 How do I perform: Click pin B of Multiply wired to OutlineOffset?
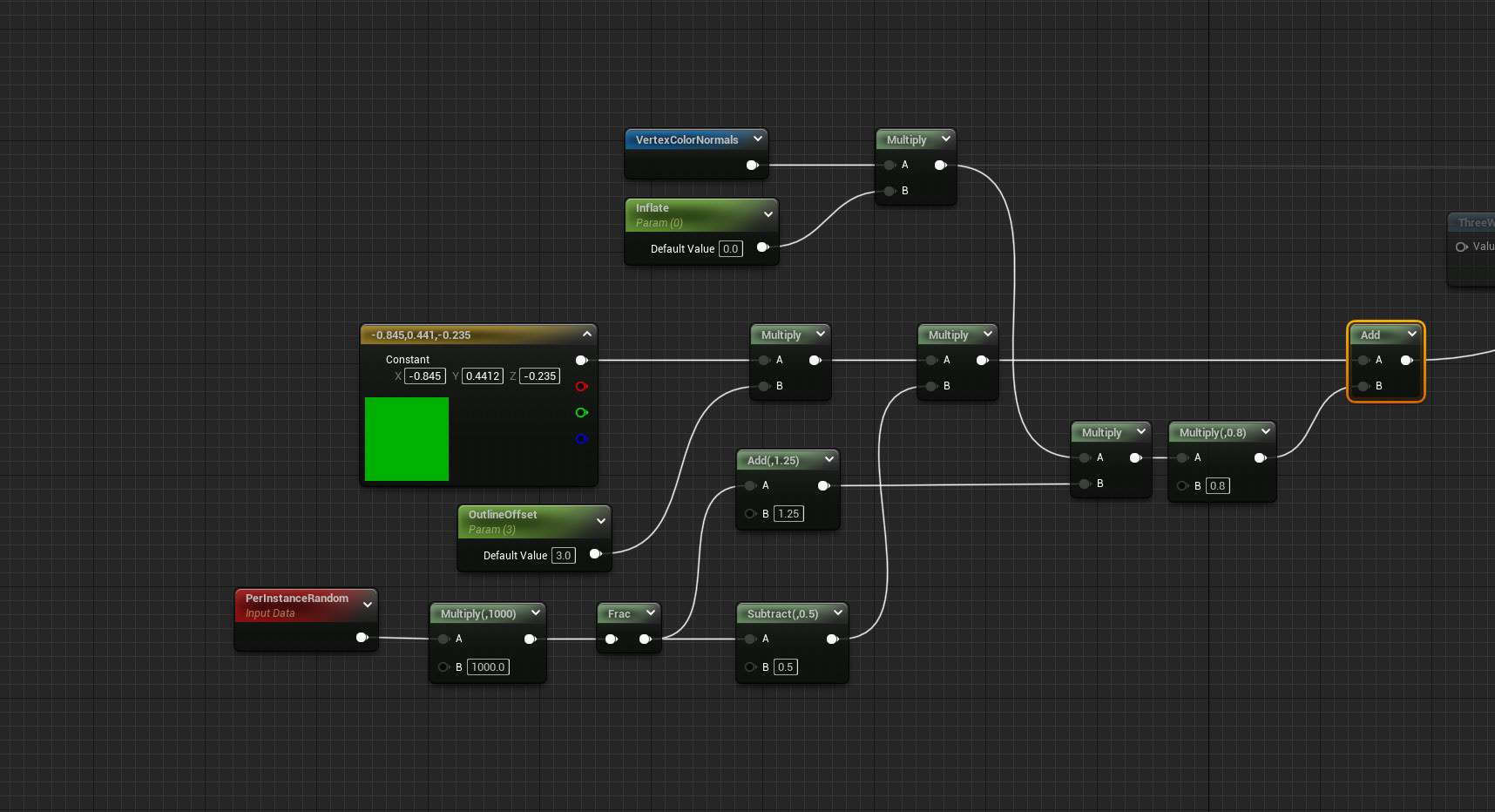click(x=764, y=386)
